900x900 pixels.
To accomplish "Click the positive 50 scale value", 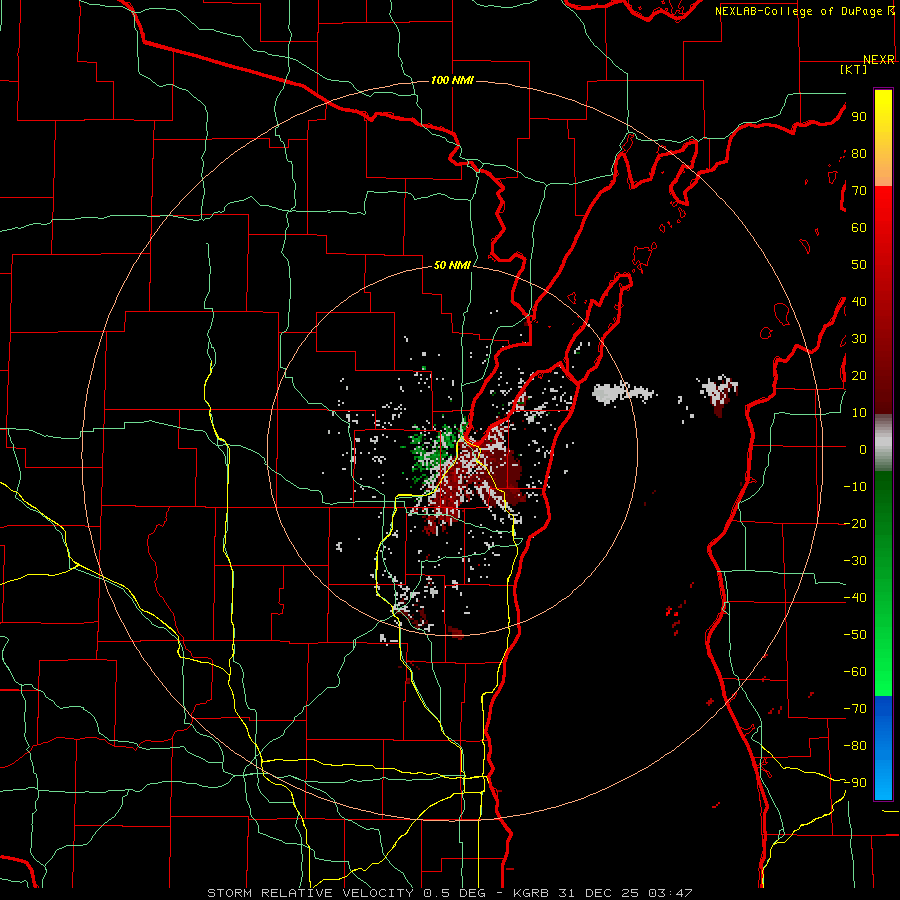I will (859, 265).
